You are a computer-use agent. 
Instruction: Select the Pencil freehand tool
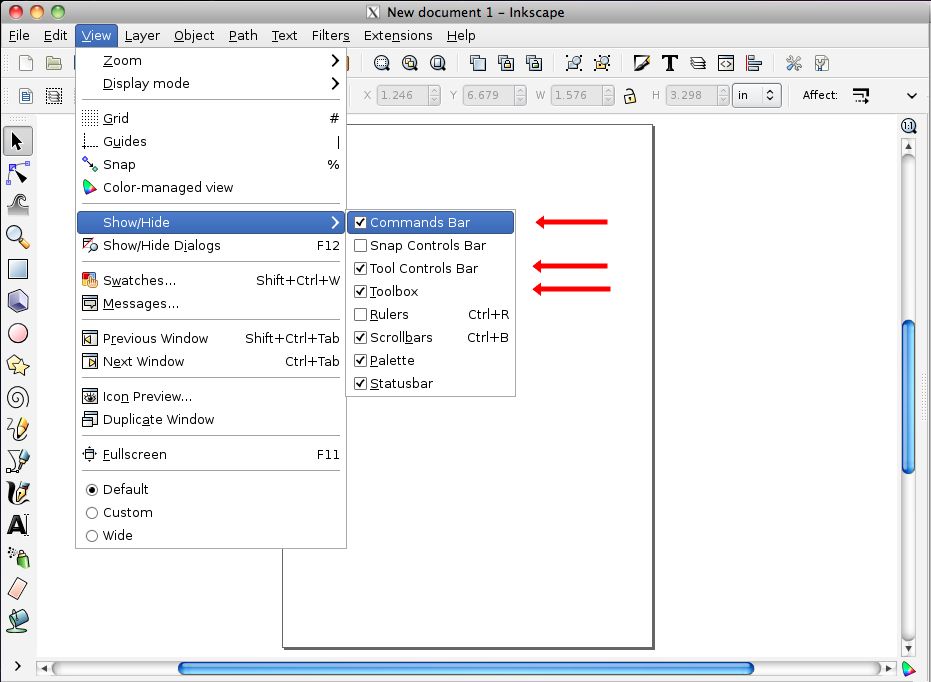pos(17,429)
